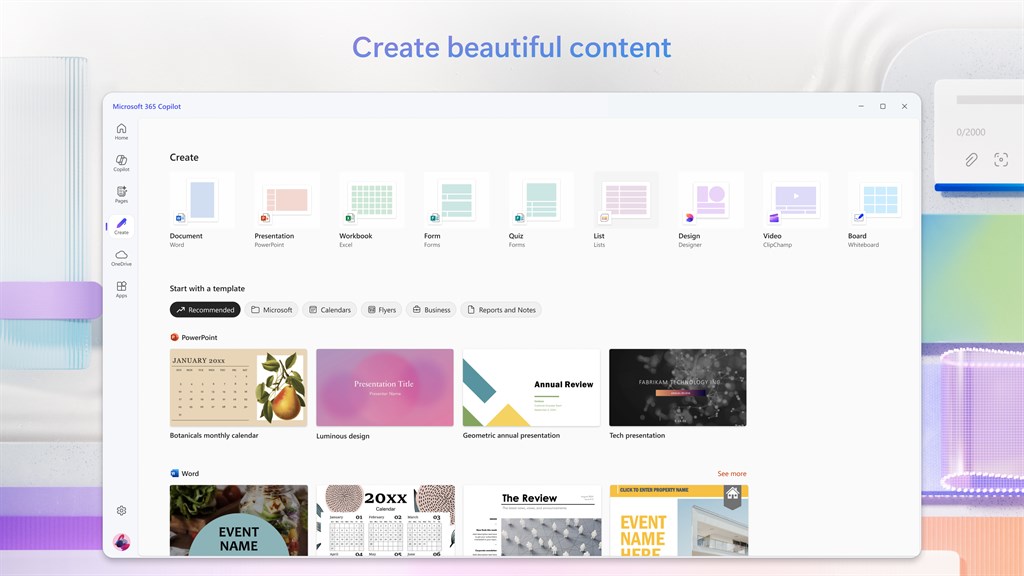Screen dimensions: 1024x576
Task: Create a new Whiteboard Board
Action: [x=880, y=210]
